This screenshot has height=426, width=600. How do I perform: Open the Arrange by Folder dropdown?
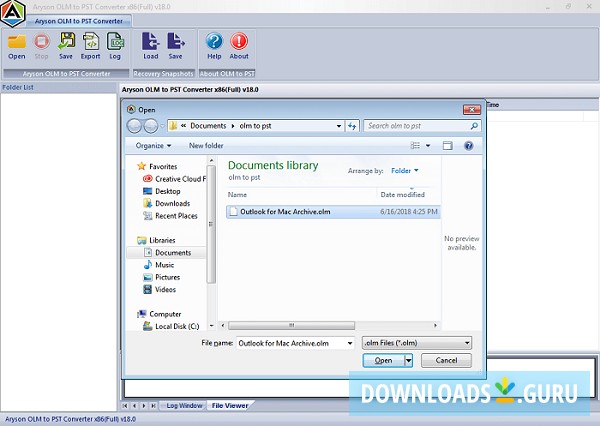(404, 171)
